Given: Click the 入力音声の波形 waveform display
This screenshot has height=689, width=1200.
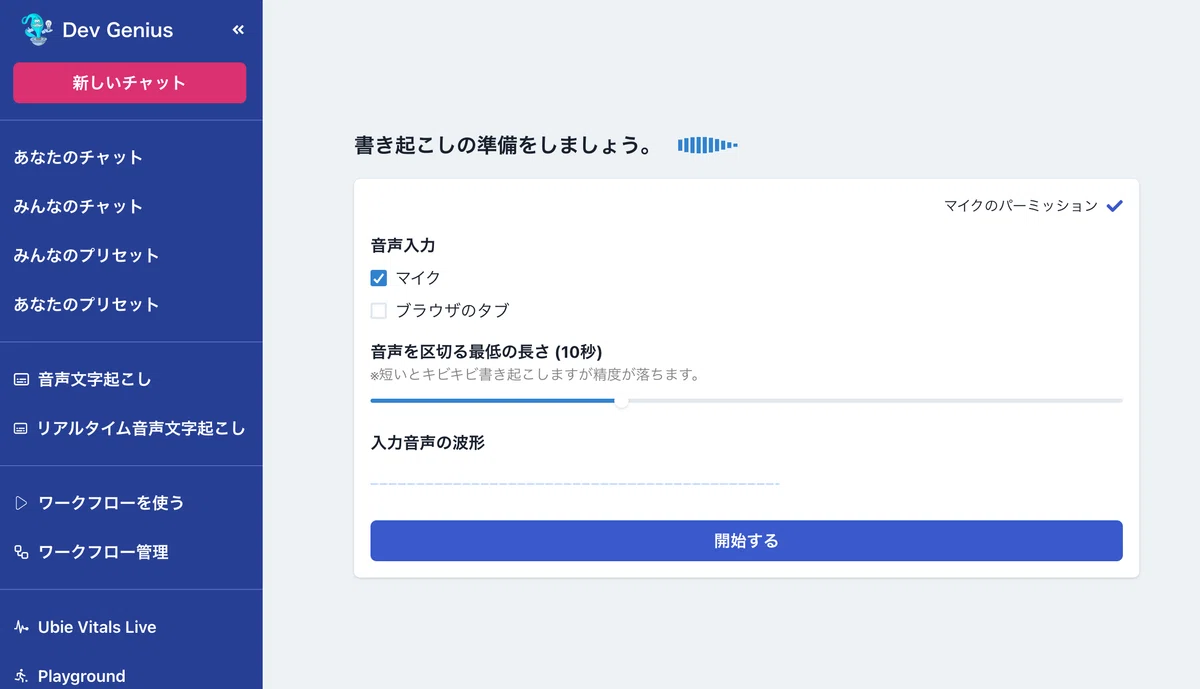Looking at the screenshot, I should tap(575, 484).
